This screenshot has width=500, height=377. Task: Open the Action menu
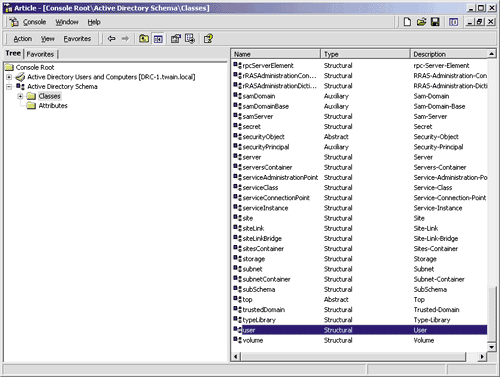coord(23,39)
